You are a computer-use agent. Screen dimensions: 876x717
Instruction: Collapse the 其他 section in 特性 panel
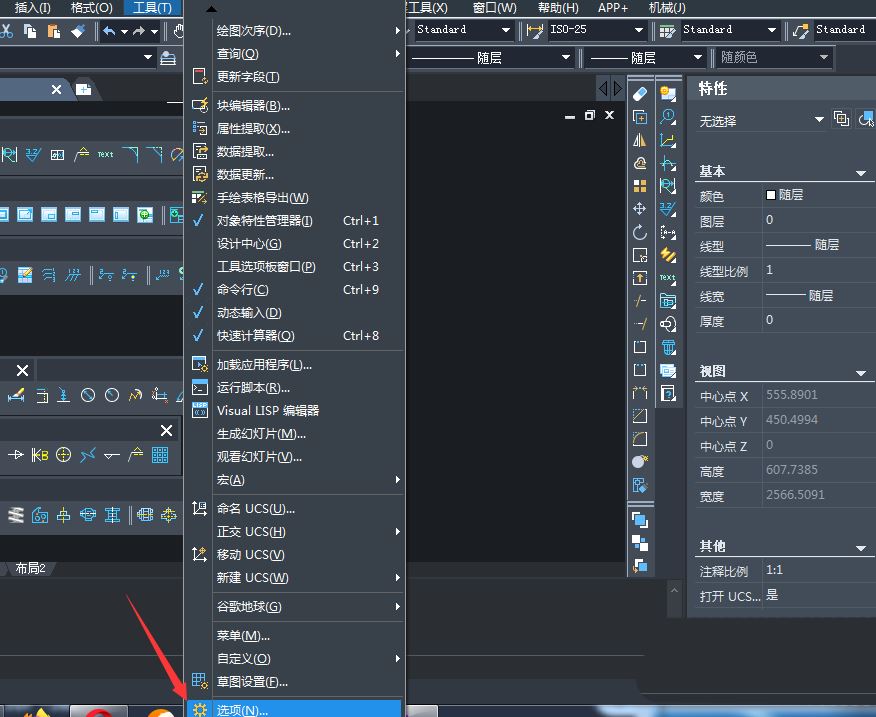[x=861, y=548]
